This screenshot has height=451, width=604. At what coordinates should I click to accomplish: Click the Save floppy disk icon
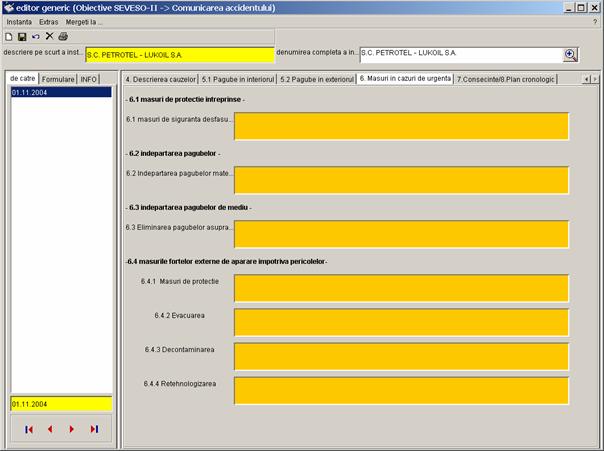click(x=22, y=37)
